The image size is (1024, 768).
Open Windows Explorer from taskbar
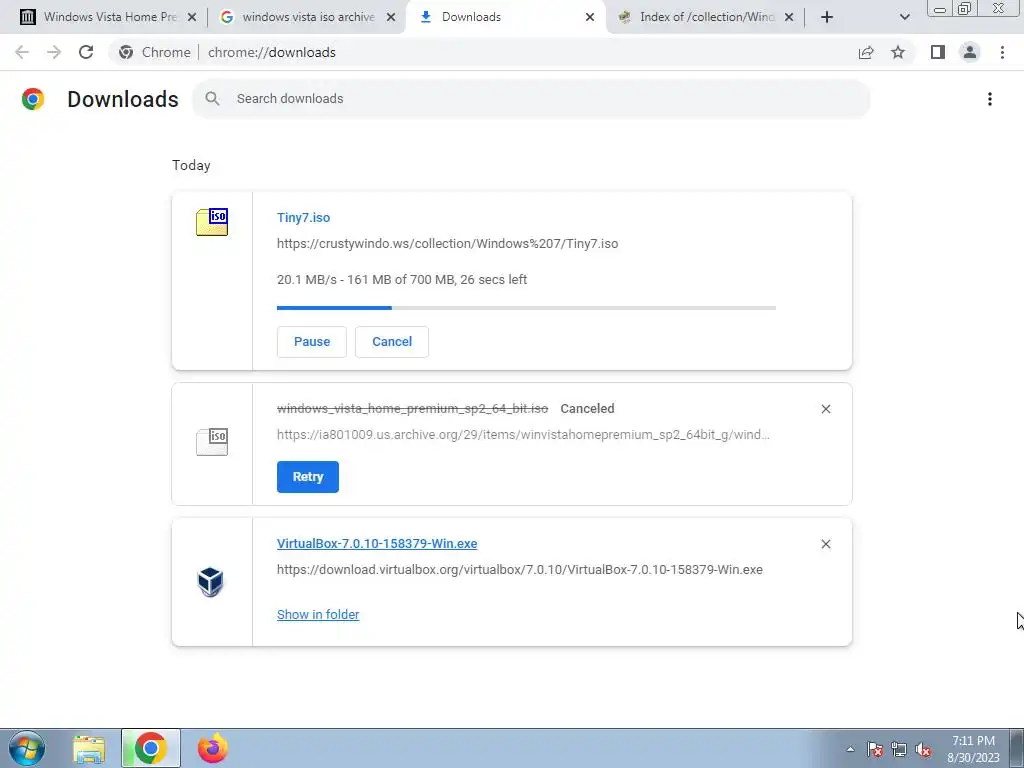click(89, 749)
